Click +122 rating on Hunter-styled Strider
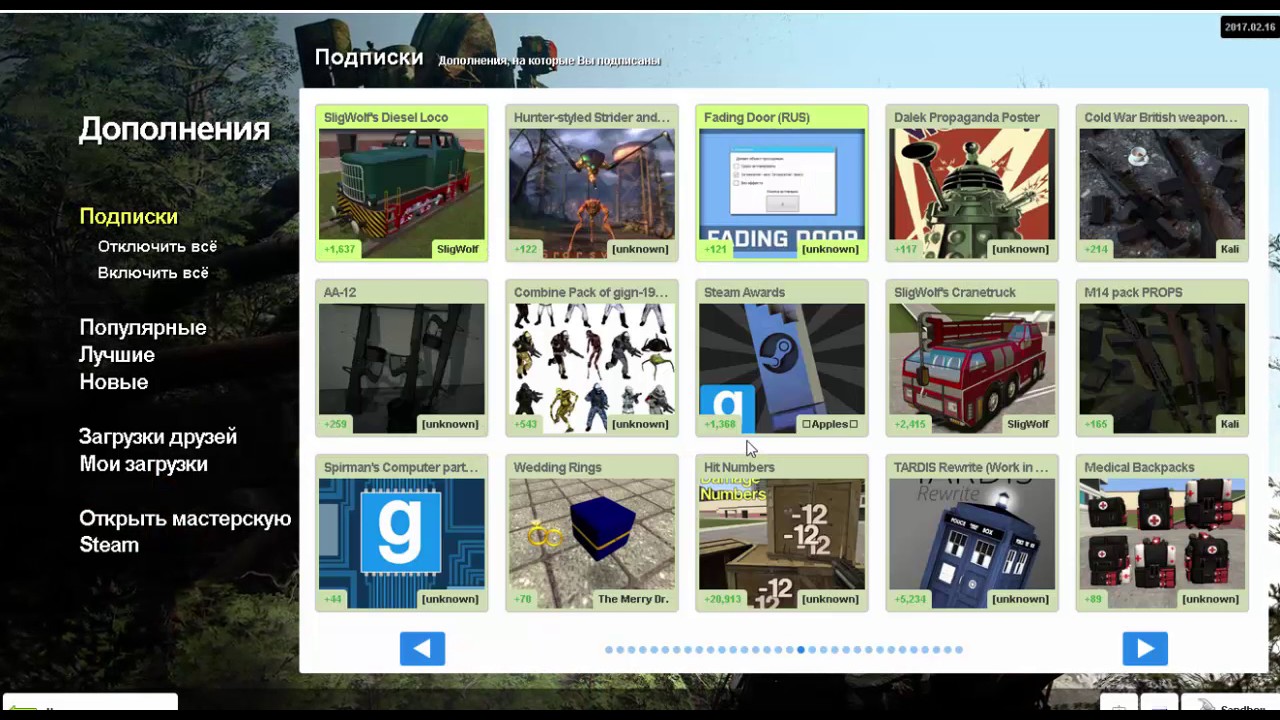The height and width of the screenshot is (720, 1280). pos(526,249)
